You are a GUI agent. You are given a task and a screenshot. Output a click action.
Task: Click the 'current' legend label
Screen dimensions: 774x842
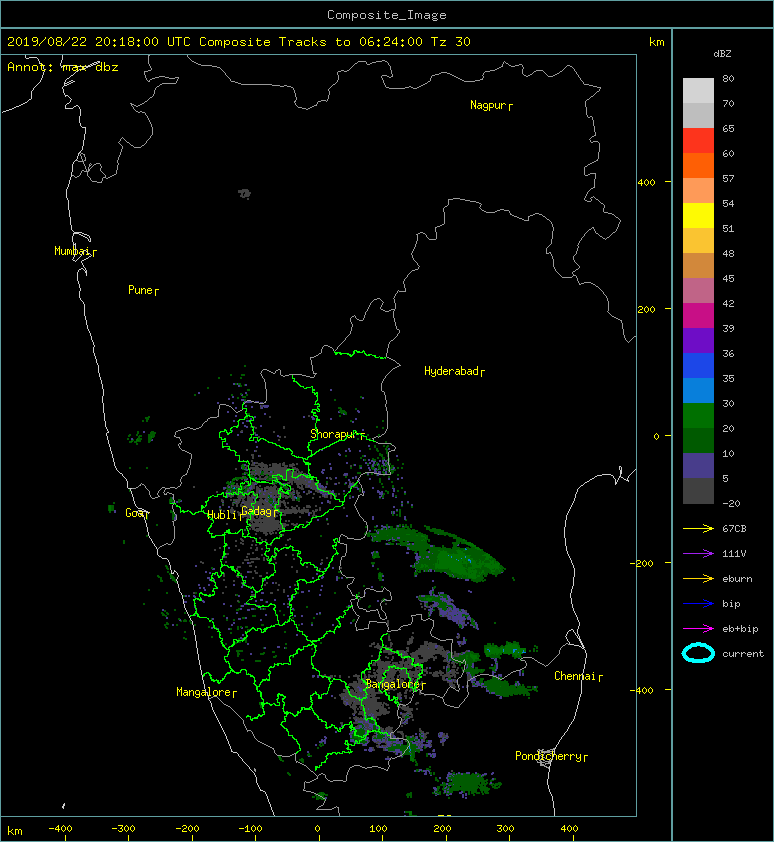tap(743, 654)
